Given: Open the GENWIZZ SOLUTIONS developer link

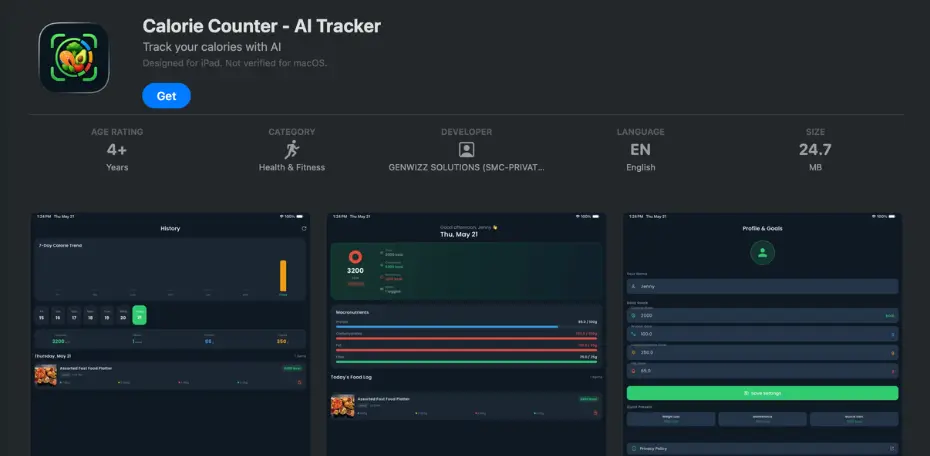Looking at the screenshot, I should tap(466, 167).
